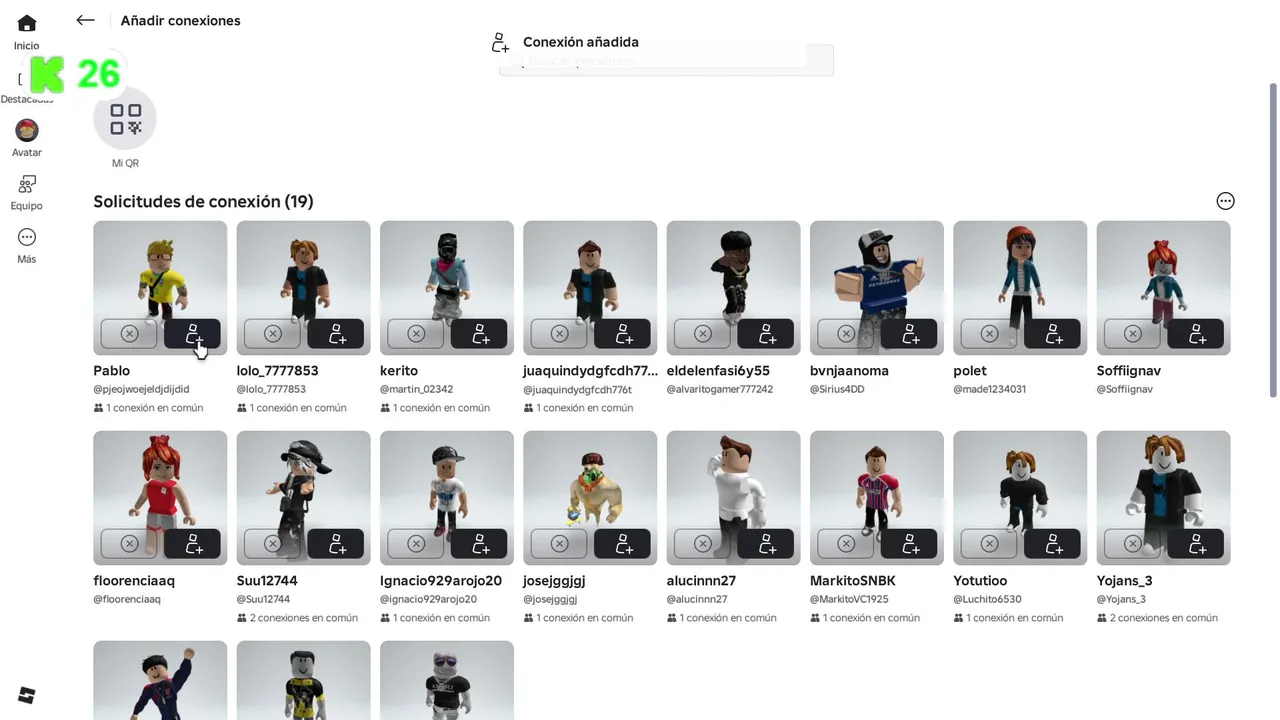Accept bvnjaanoma's connection request
The height and width of the screenshot is (720, 1280).
pyautogui.click(x=909, y=333)
